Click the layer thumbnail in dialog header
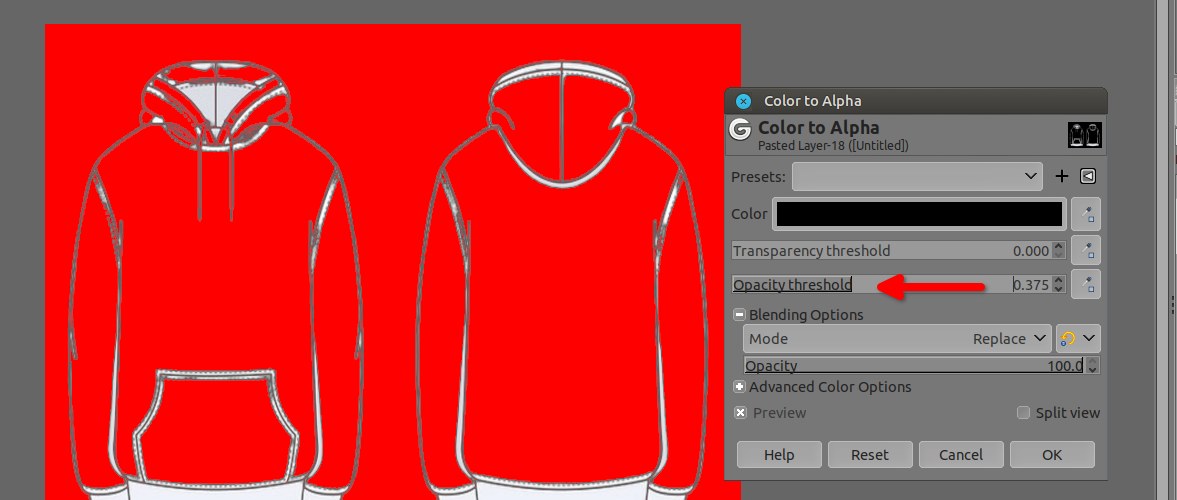Screen dimensions: 1177x500 pos(1085,135)
